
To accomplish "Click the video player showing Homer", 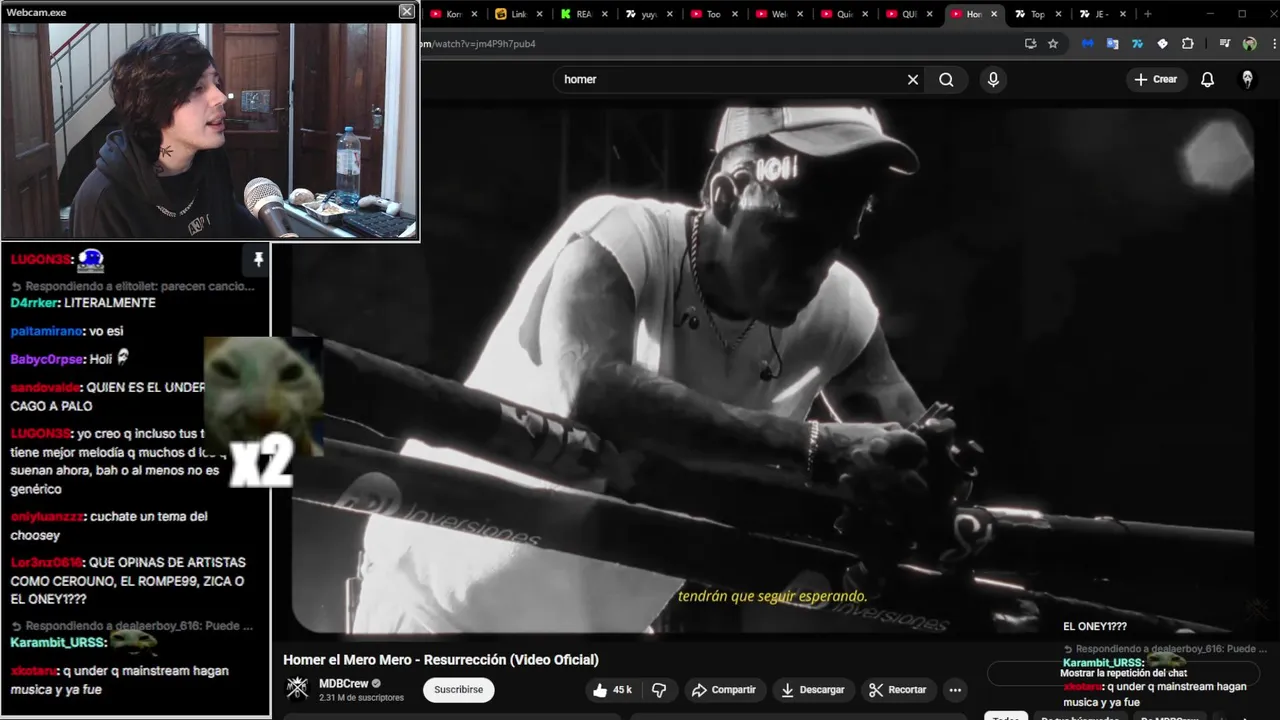I will coord(772,370).
